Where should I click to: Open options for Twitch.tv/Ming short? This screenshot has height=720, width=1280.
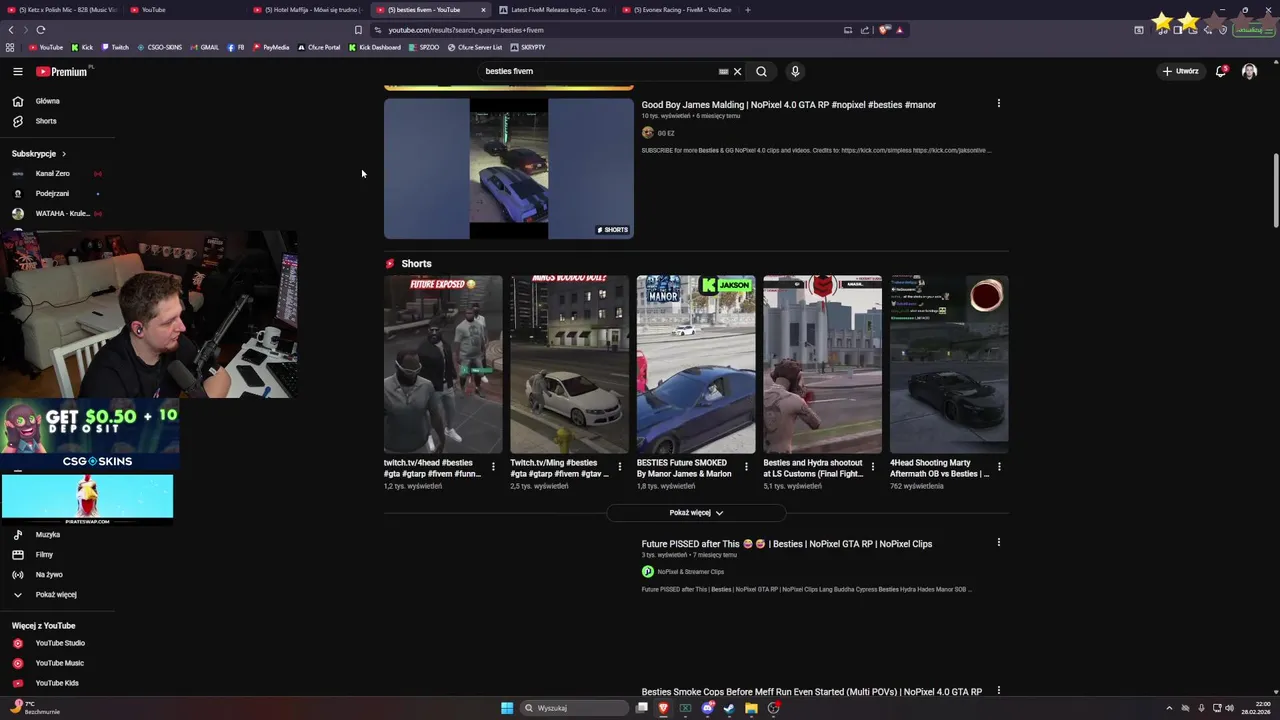619,467
